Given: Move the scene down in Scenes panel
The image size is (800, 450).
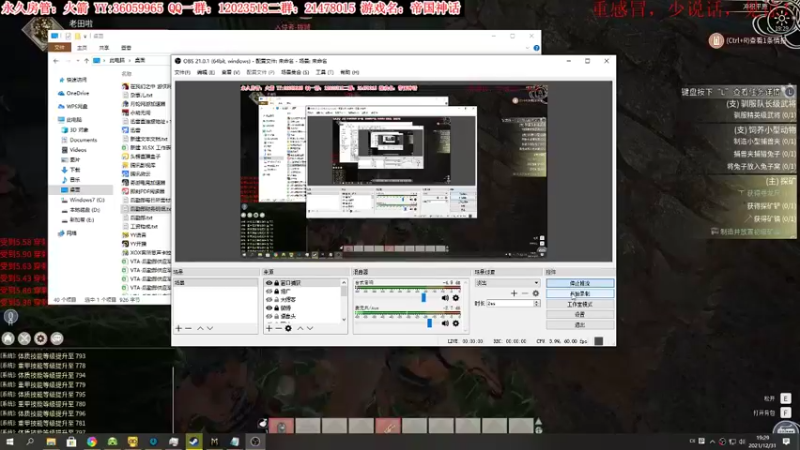Looking at the screenshot, I should (x=210, y=329).
